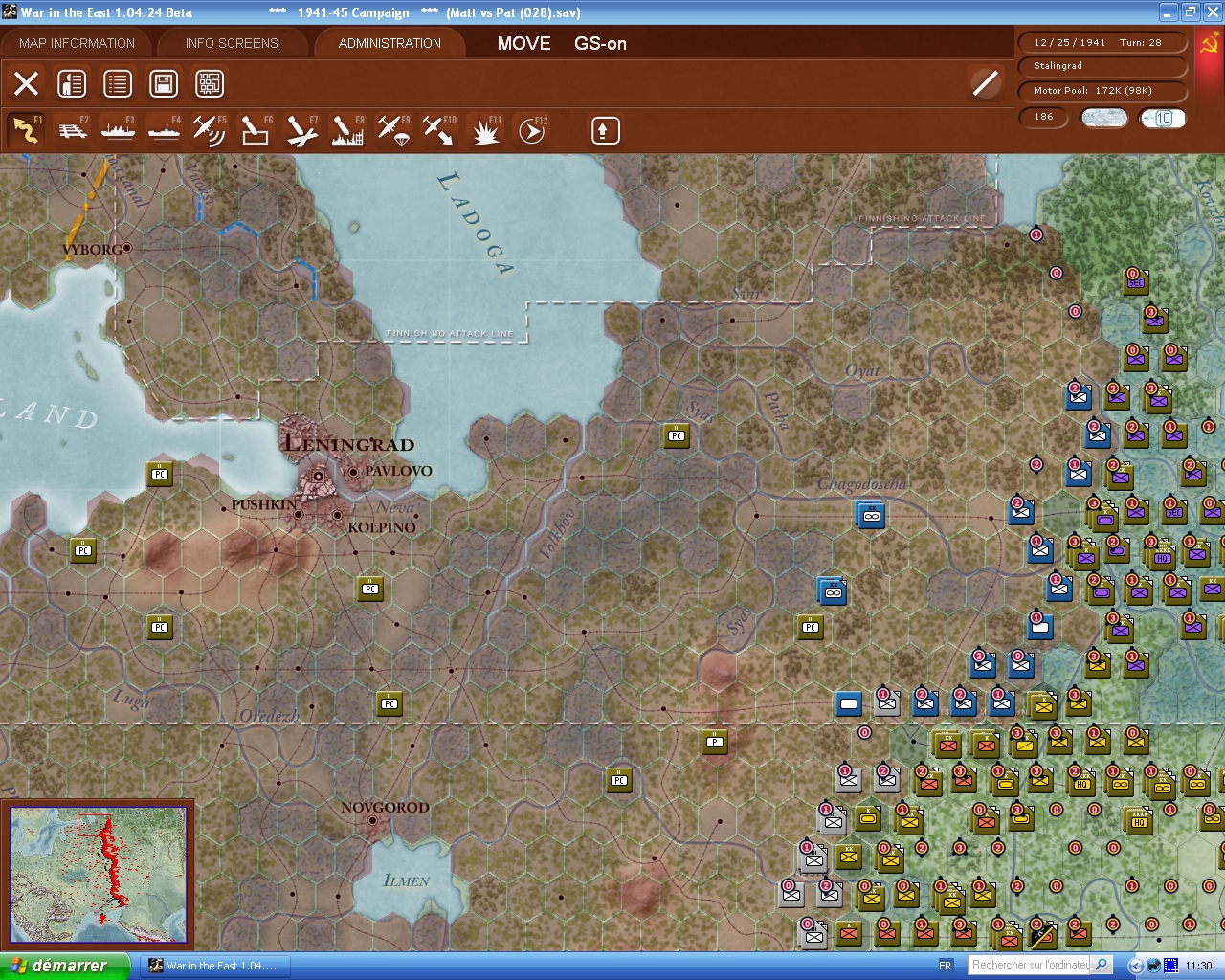Click the floppy disk save game icon
The width and height of the screenshot is (1225, 980).
pos(164,83)
